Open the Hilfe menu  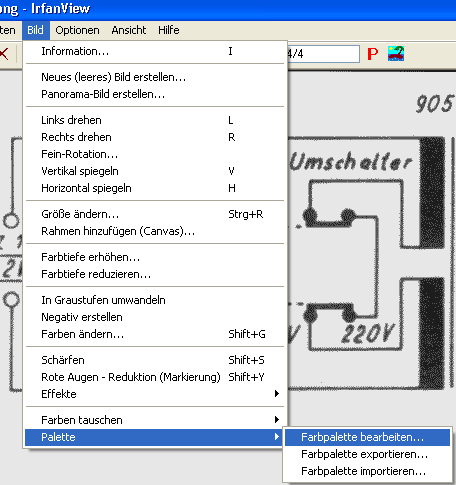tap(169, 30)
